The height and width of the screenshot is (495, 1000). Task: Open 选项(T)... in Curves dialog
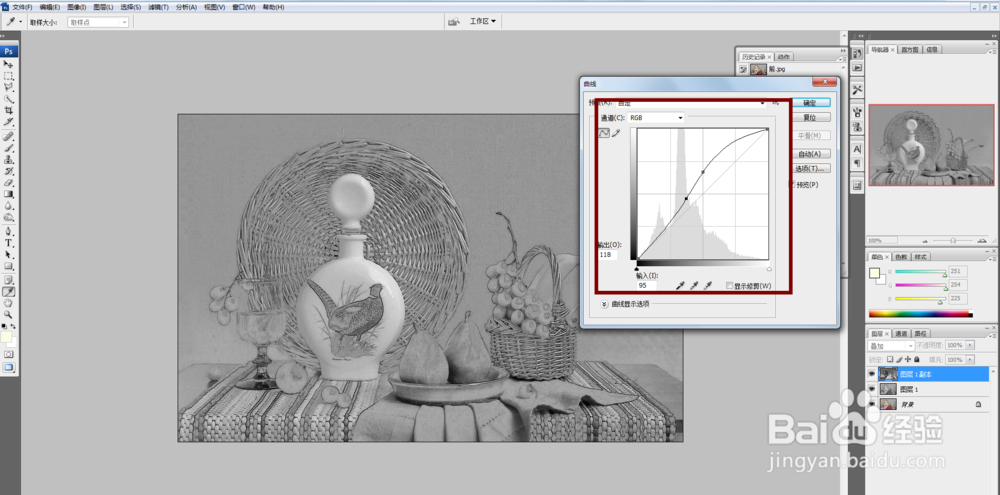tap(810, 169)
